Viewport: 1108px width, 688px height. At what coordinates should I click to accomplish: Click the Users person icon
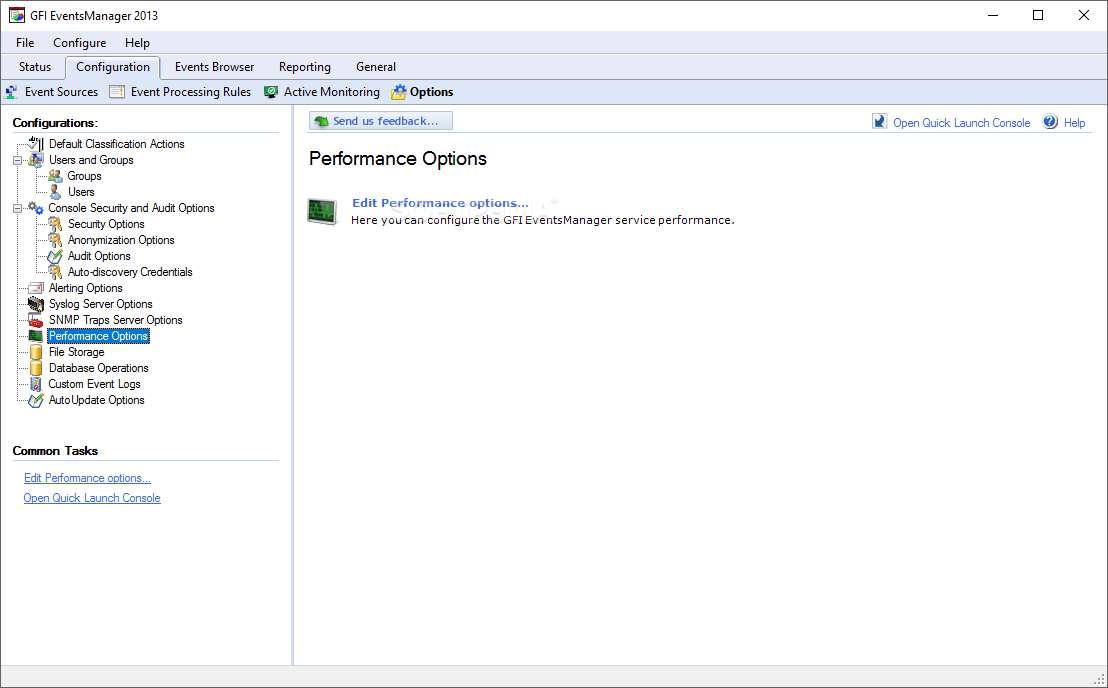coord(55,191)
